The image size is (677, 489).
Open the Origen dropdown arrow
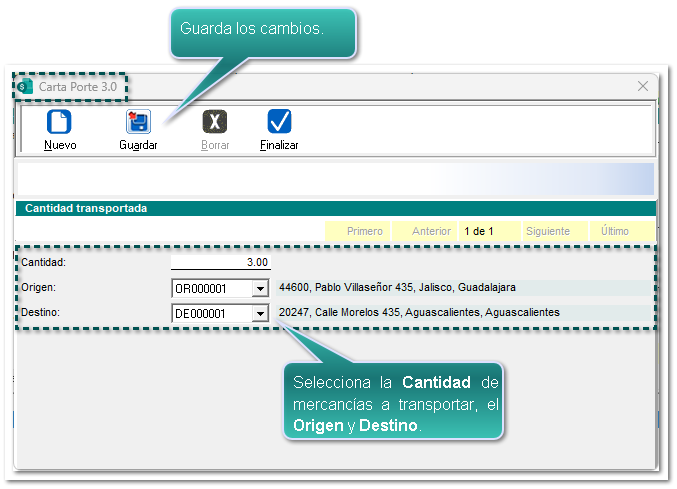(x=260, y=288)
